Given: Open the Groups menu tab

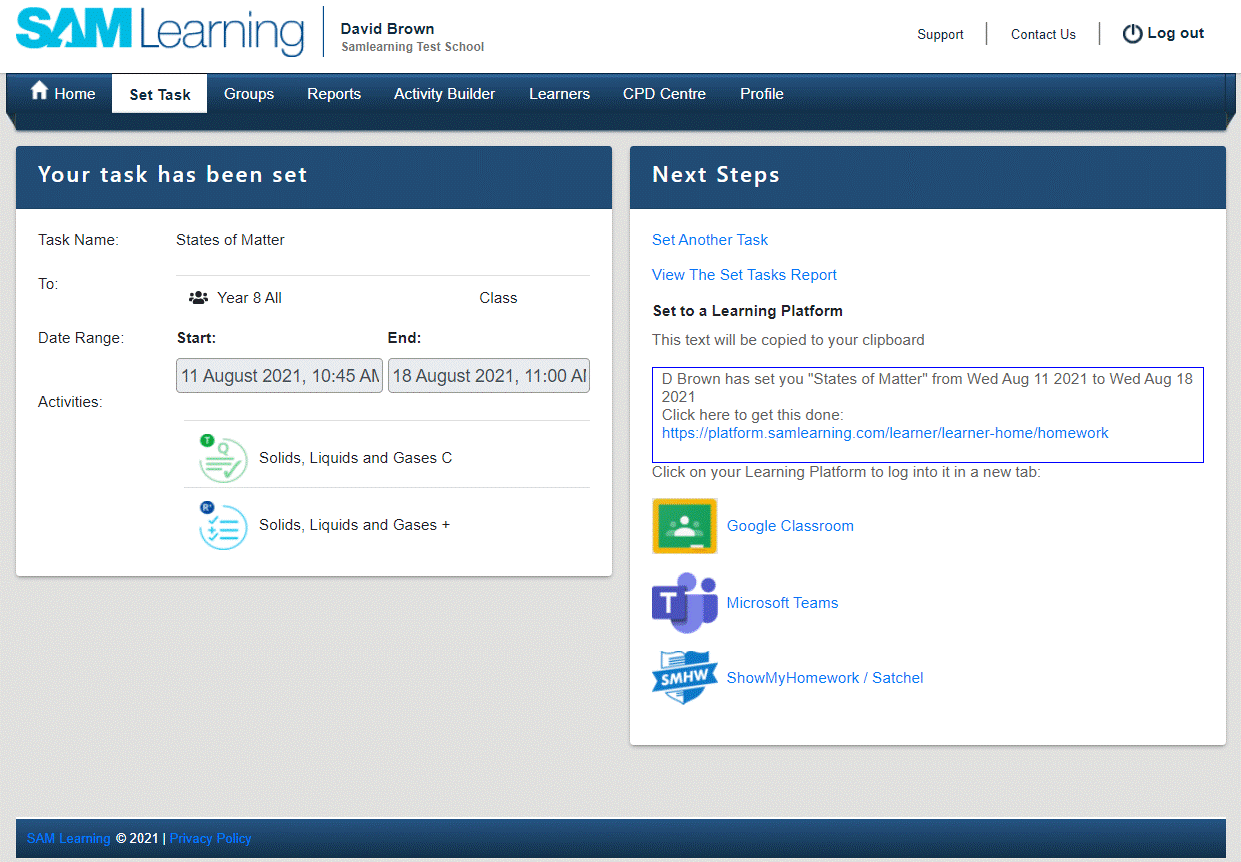Looking at the screenshot, I should (x=249, y=94).
